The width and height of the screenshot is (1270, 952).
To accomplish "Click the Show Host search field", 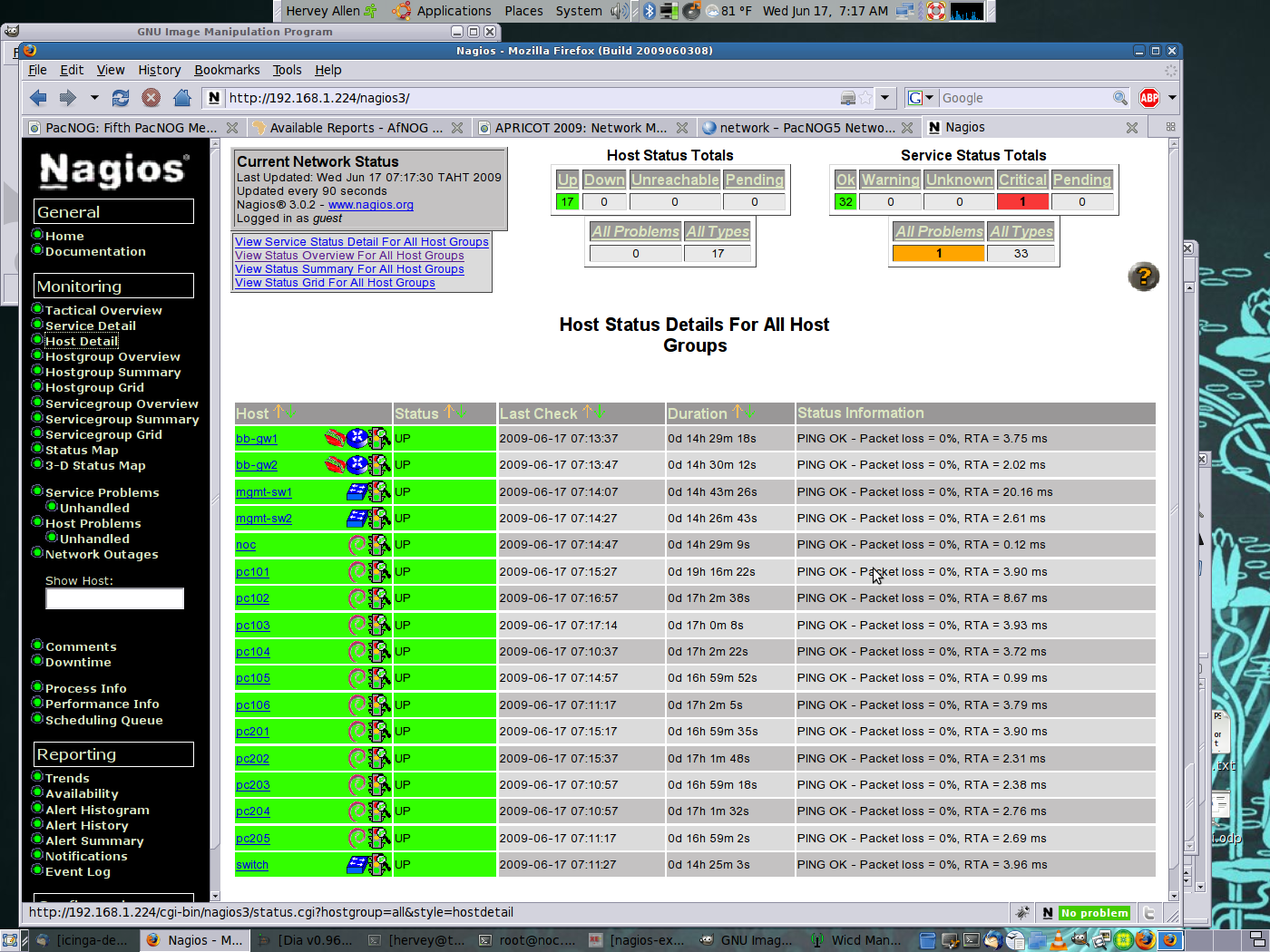I will [x=115, y=598].
